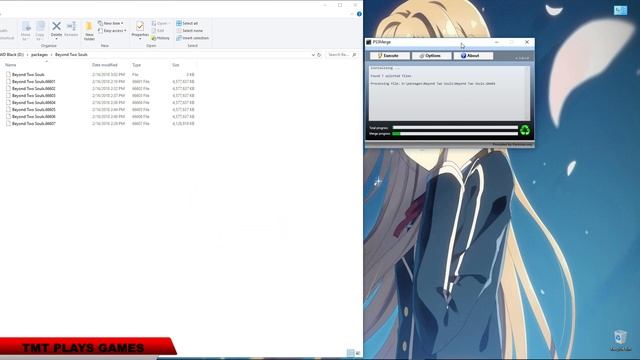This screenshot has height=360, width=640.
Task: Sort by the Name column header
Action: [x=11, y=65]
